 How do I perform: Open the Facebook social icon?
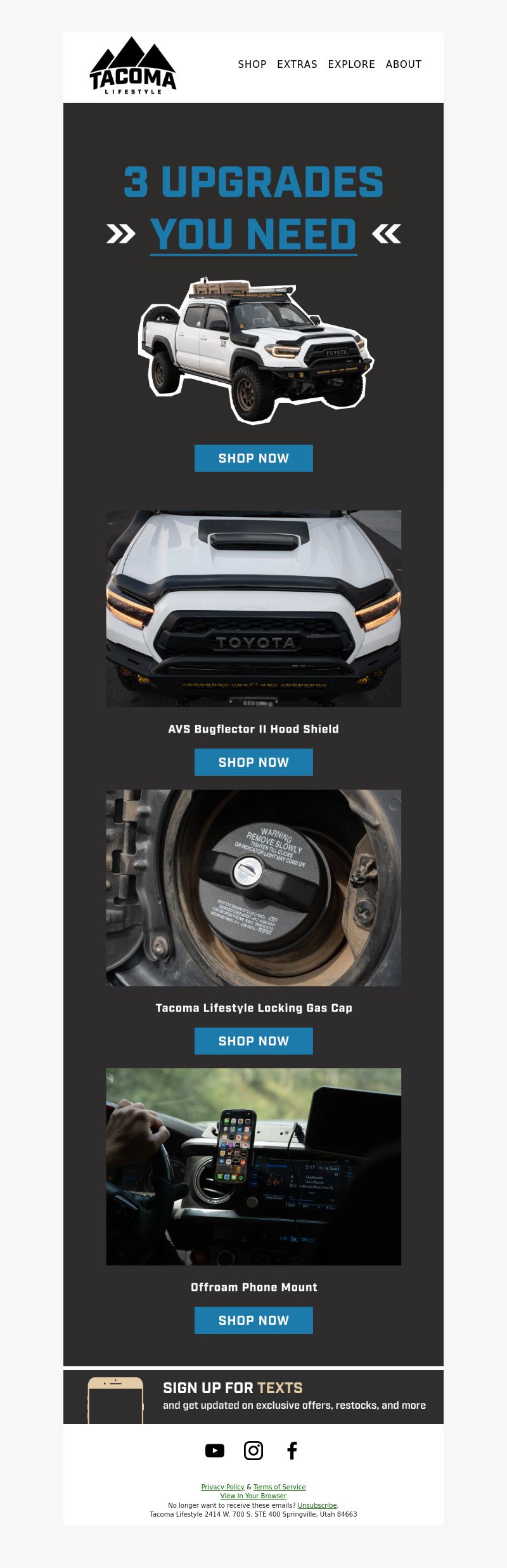click(292, 1450)
